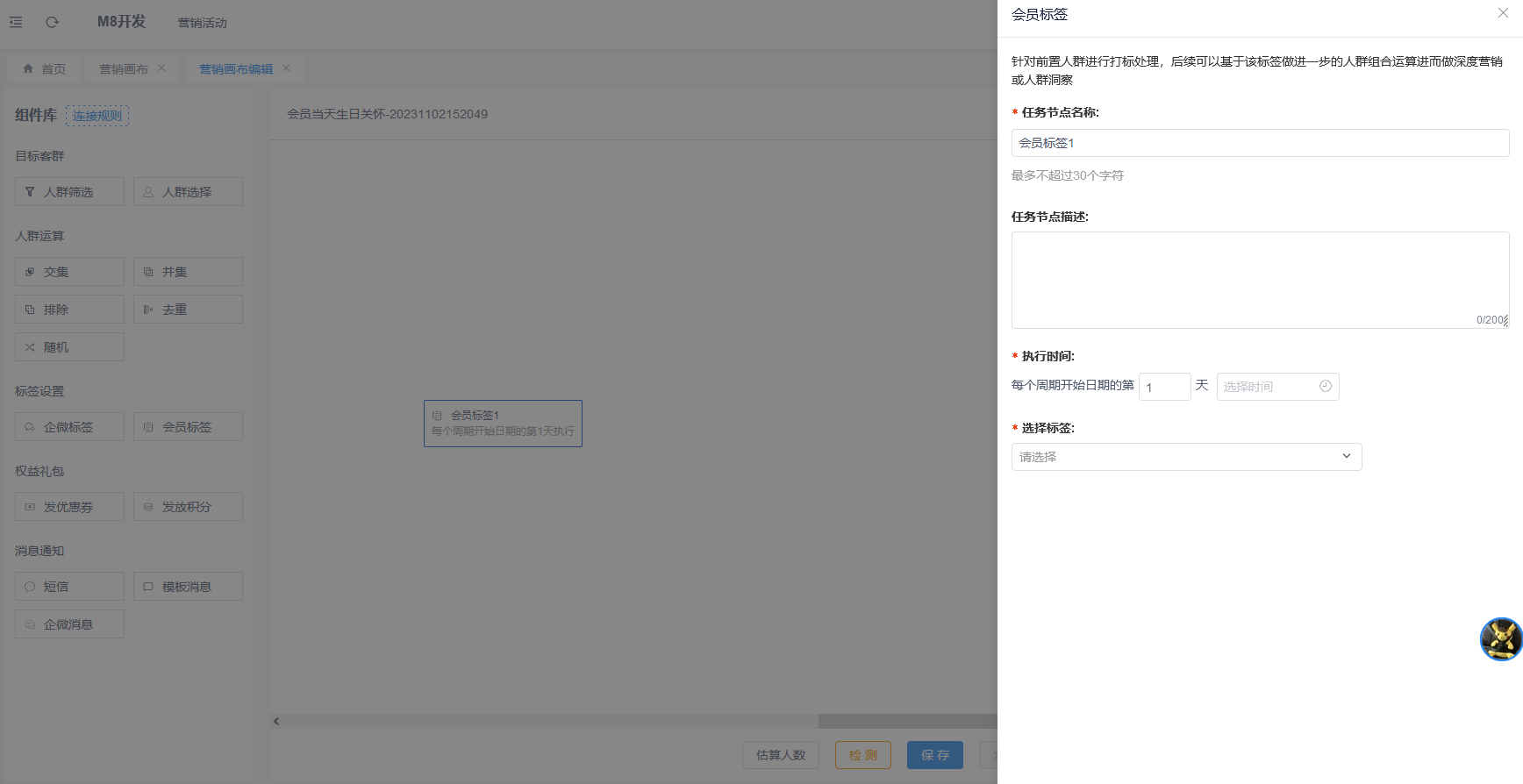The height and width of the screenshot is (784, 1523).
Task: Select the 营销画布编辑 tab
Action: 236,68
